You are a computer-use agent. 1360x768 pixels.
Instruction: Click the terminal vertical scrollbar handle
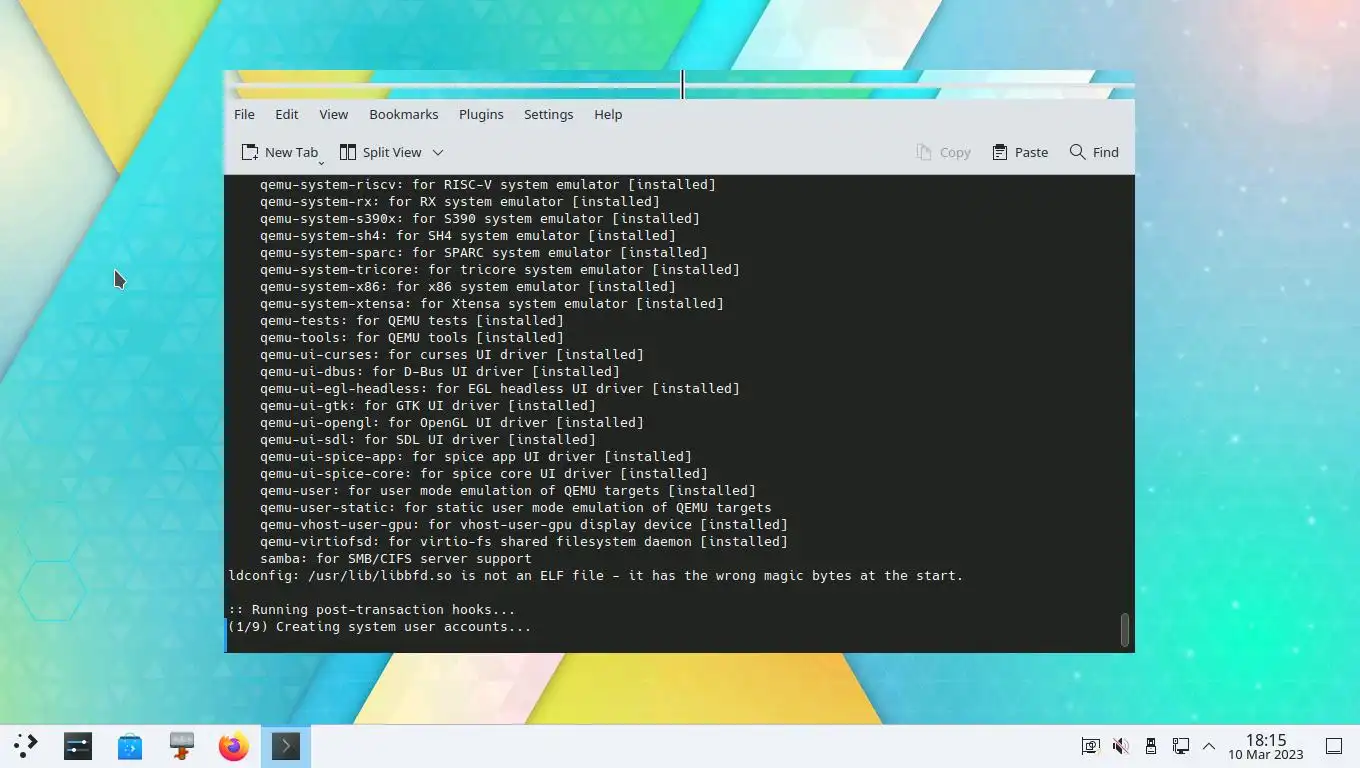[x=1125, y=630]
